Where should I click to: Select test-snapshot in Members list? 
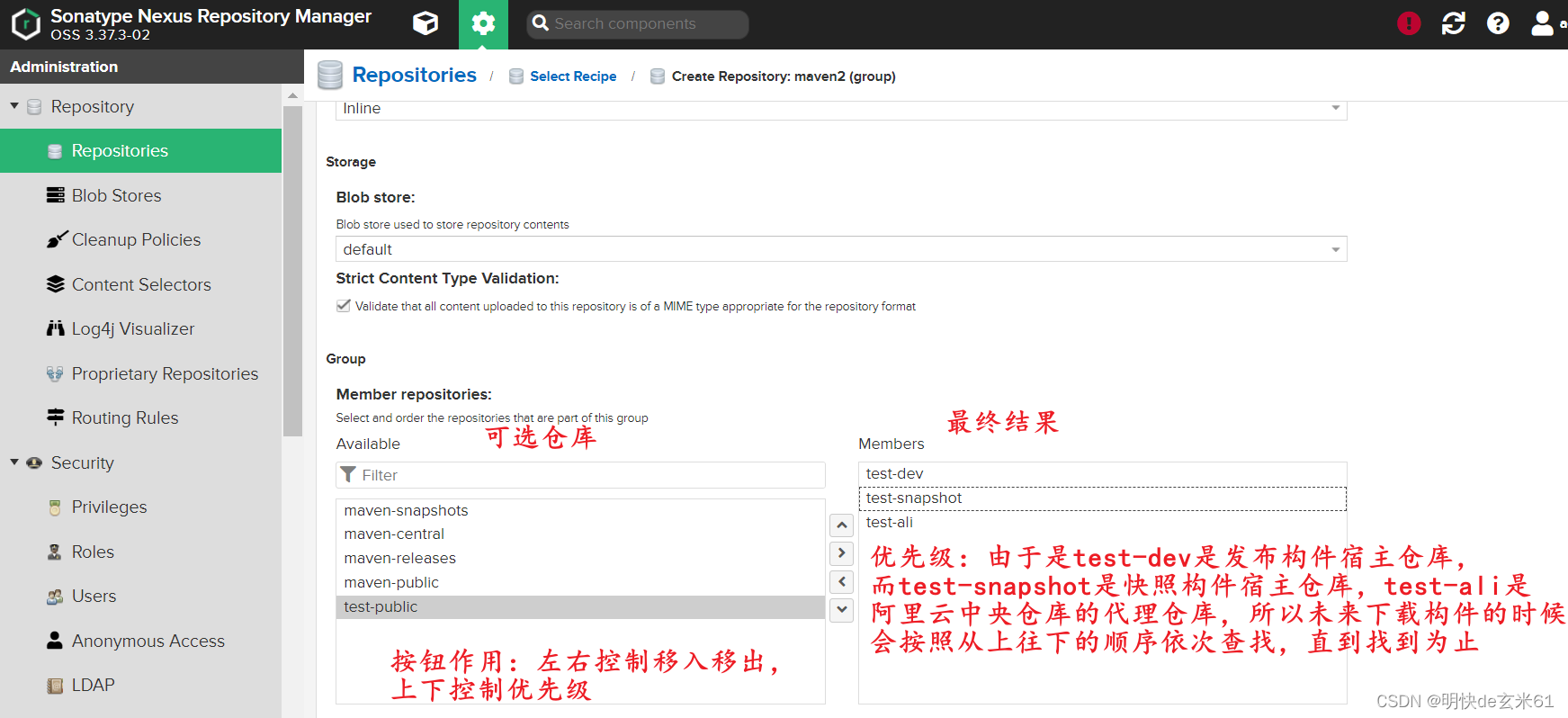pyautogui.click(x=1103, y=498)
